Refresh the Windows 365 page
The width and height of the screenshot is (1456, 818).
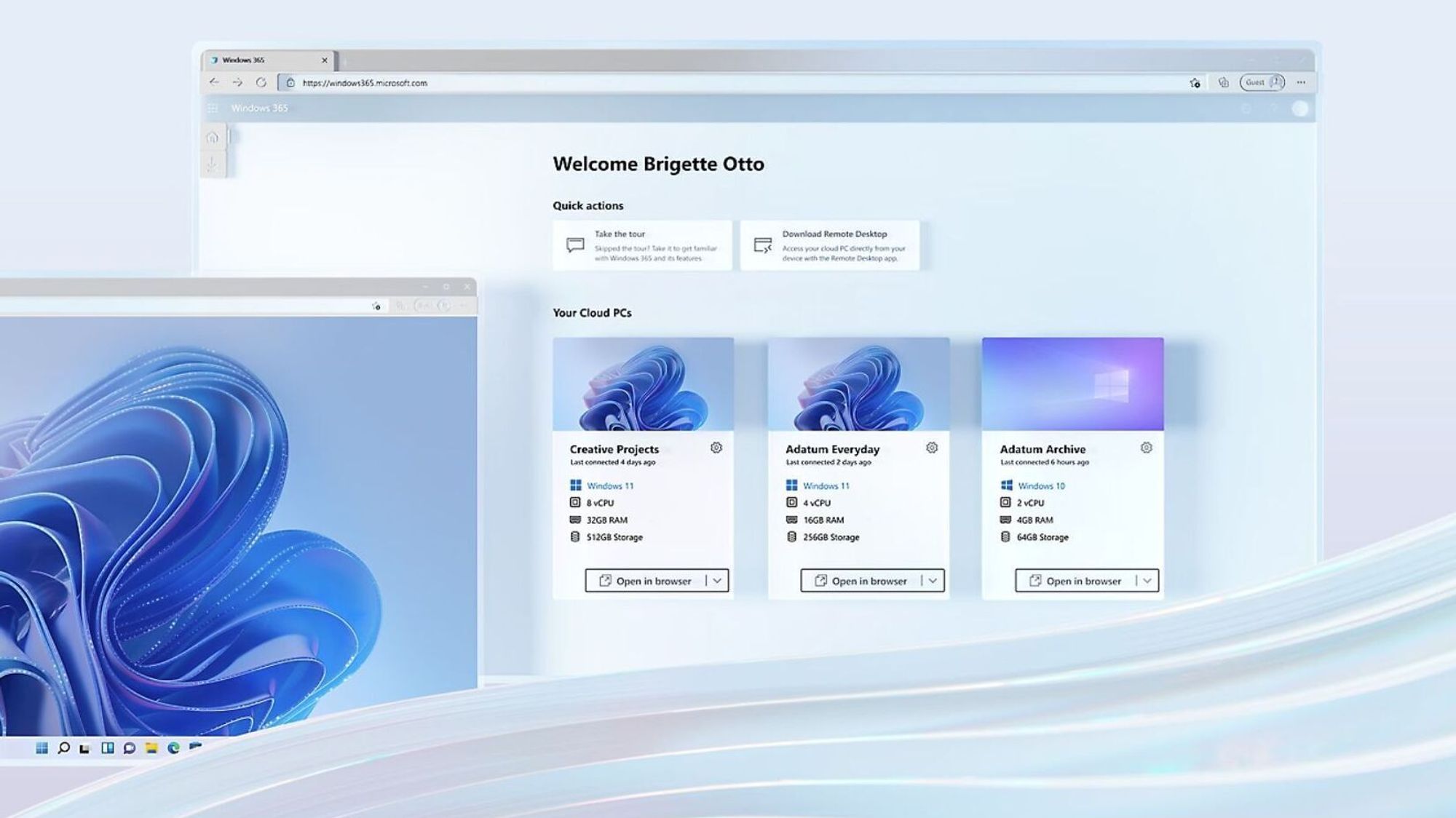pyautogui.click(x=261, y=82)
